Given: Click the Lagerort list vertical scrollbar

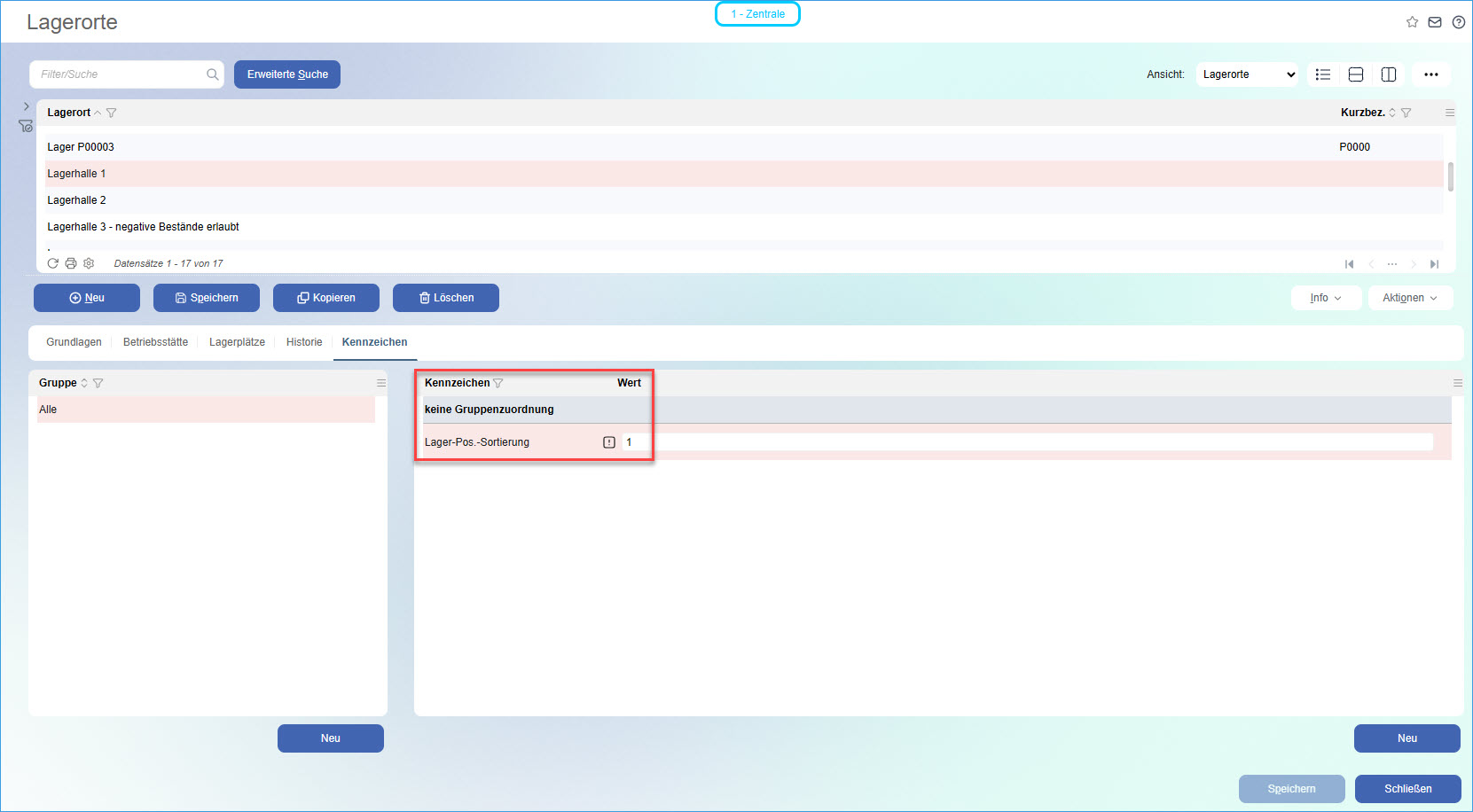Looking at the screenshot, I should coord(1451,176).
